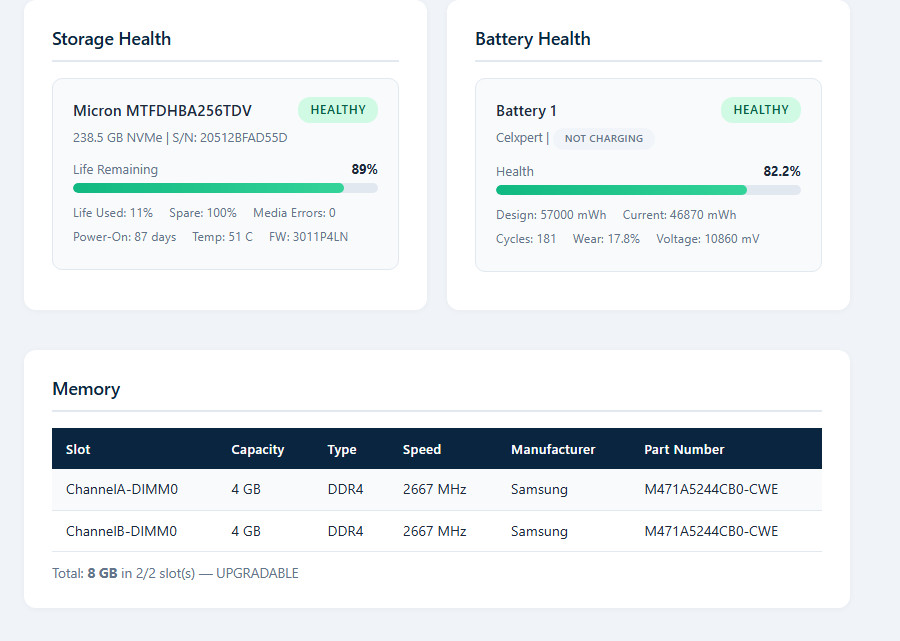The width and height of the screenshot is (900, 641).
Task: Click the Wear: 17.8% stat
Action: (606, 239)
